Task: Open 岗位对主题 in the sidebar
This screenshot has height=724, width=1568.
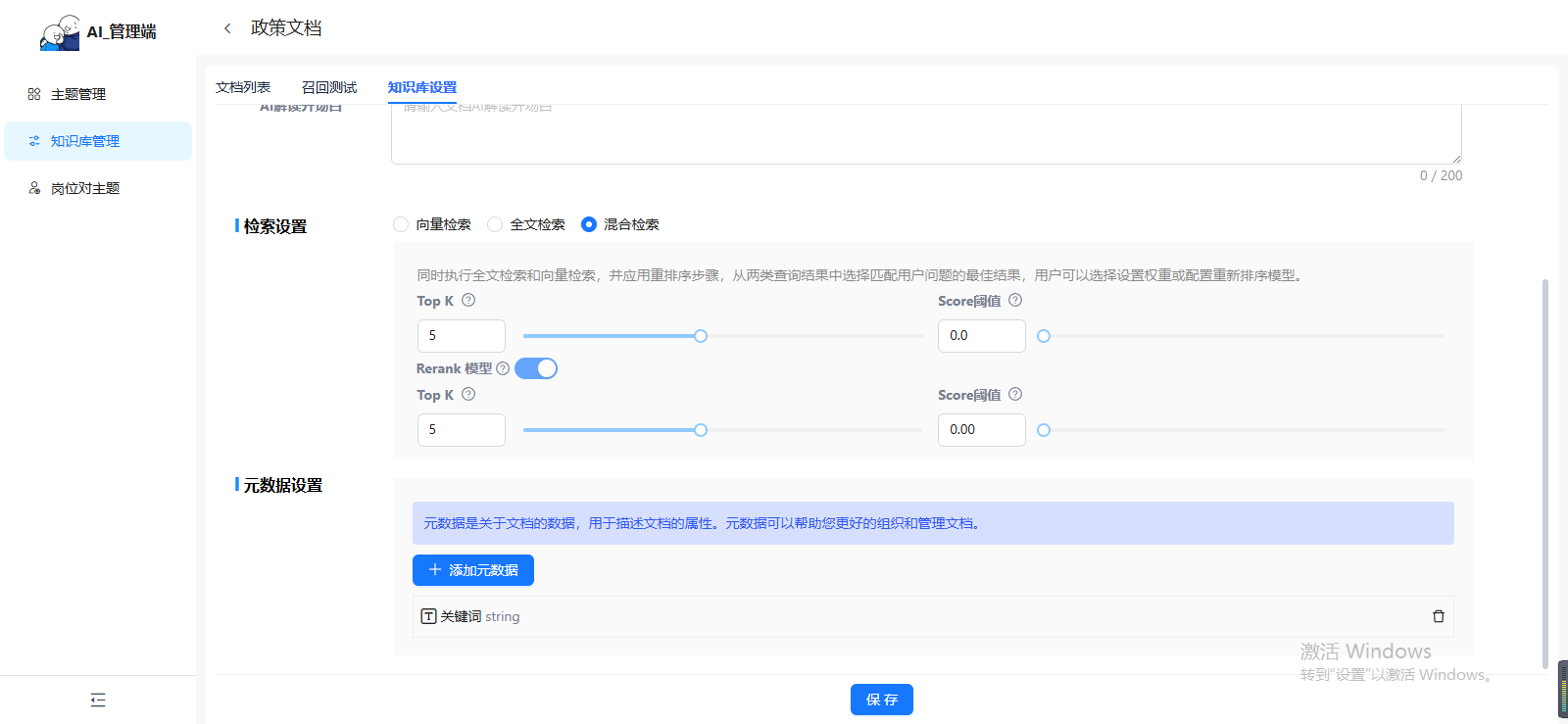Action: click(x=85, y=188)
